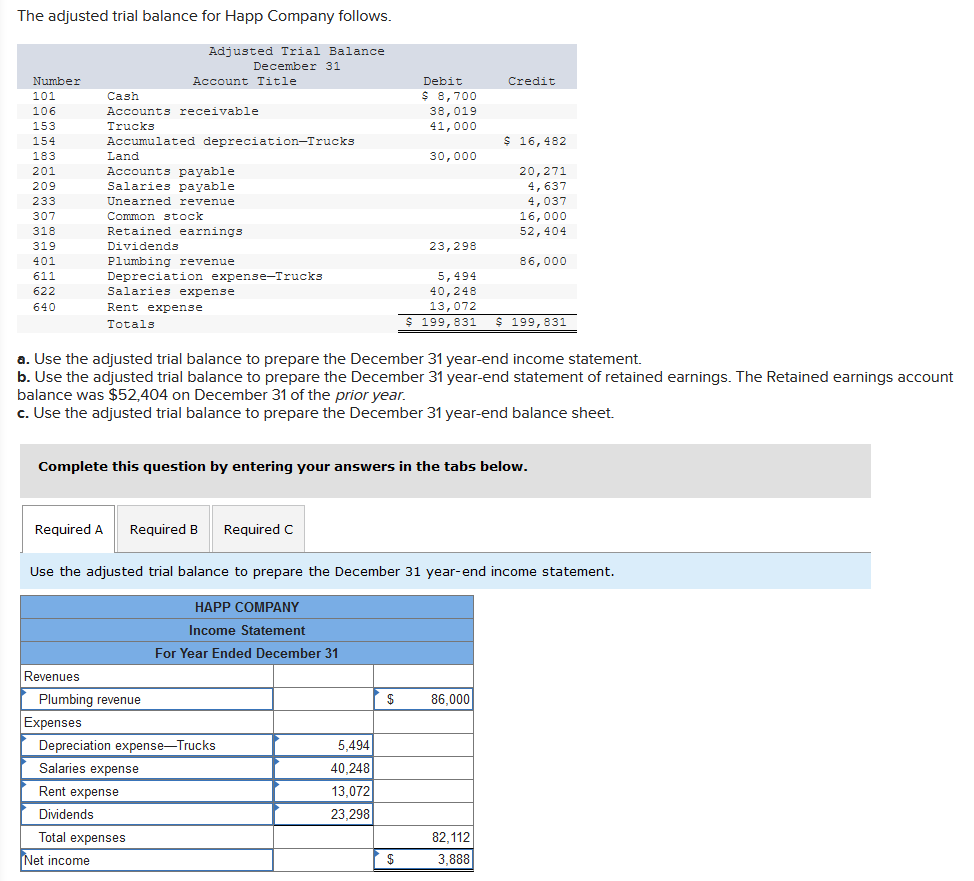The height and width of the screenshot is (881, 974).
Task: Click the Common stock 16,000 credit value
Action: (x=543, y=216)
